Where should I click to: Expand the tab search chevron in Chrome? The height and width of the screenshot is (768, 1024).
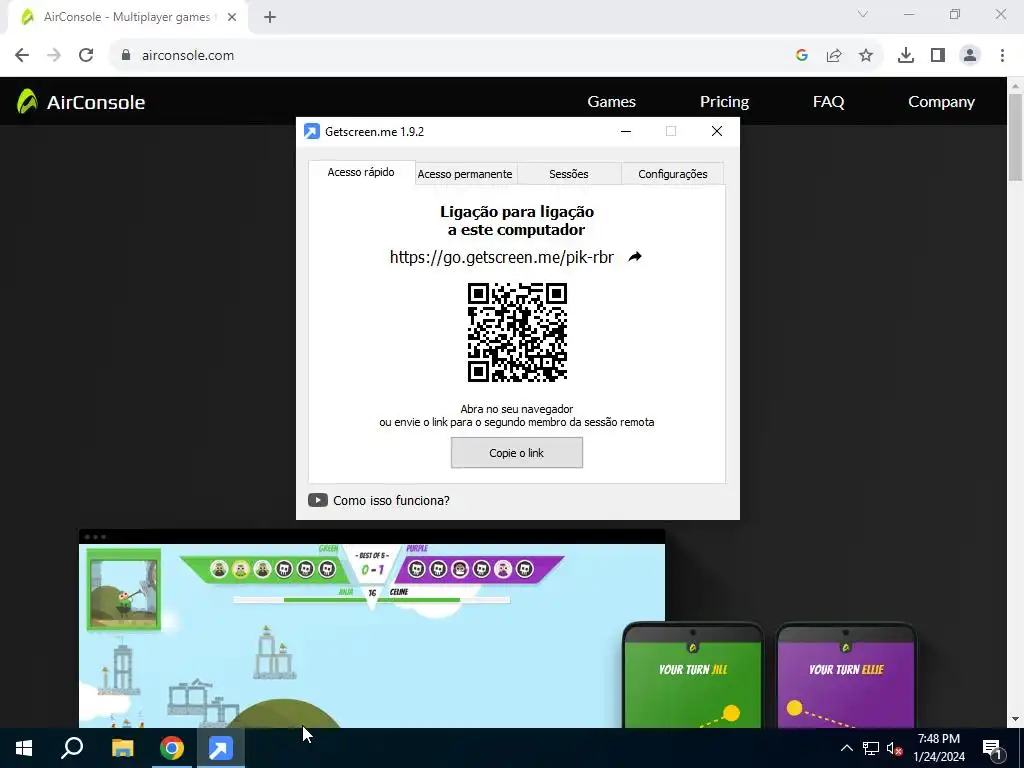pyautogui.click(x=863, y=14)
